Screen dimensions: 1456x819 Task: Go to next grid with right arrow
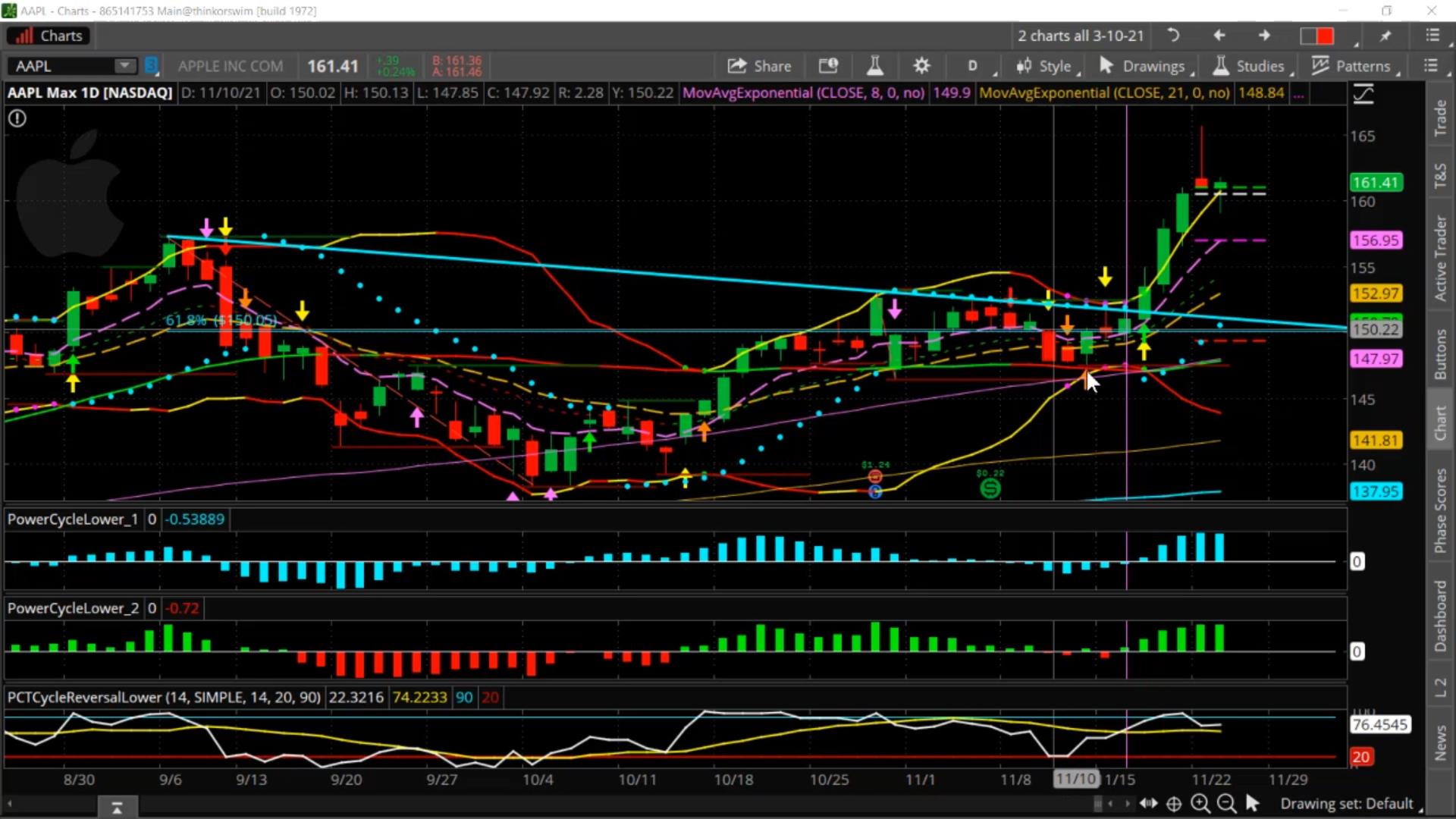click(x=1264, y=36)
